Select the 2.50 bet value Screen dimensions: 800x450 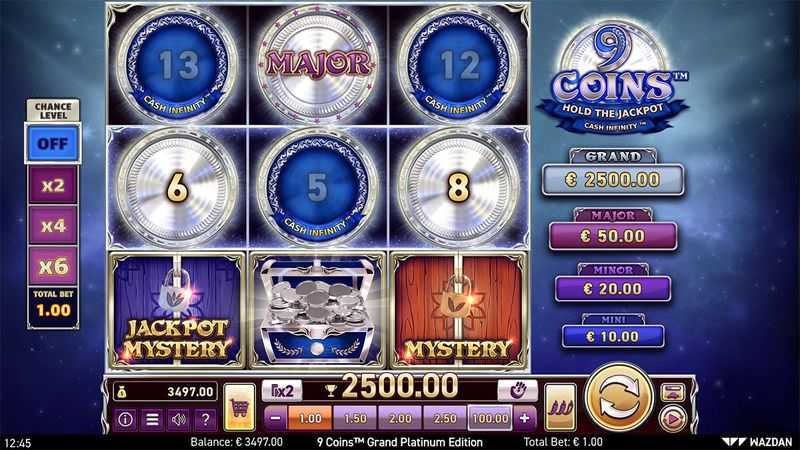point(445,418)
